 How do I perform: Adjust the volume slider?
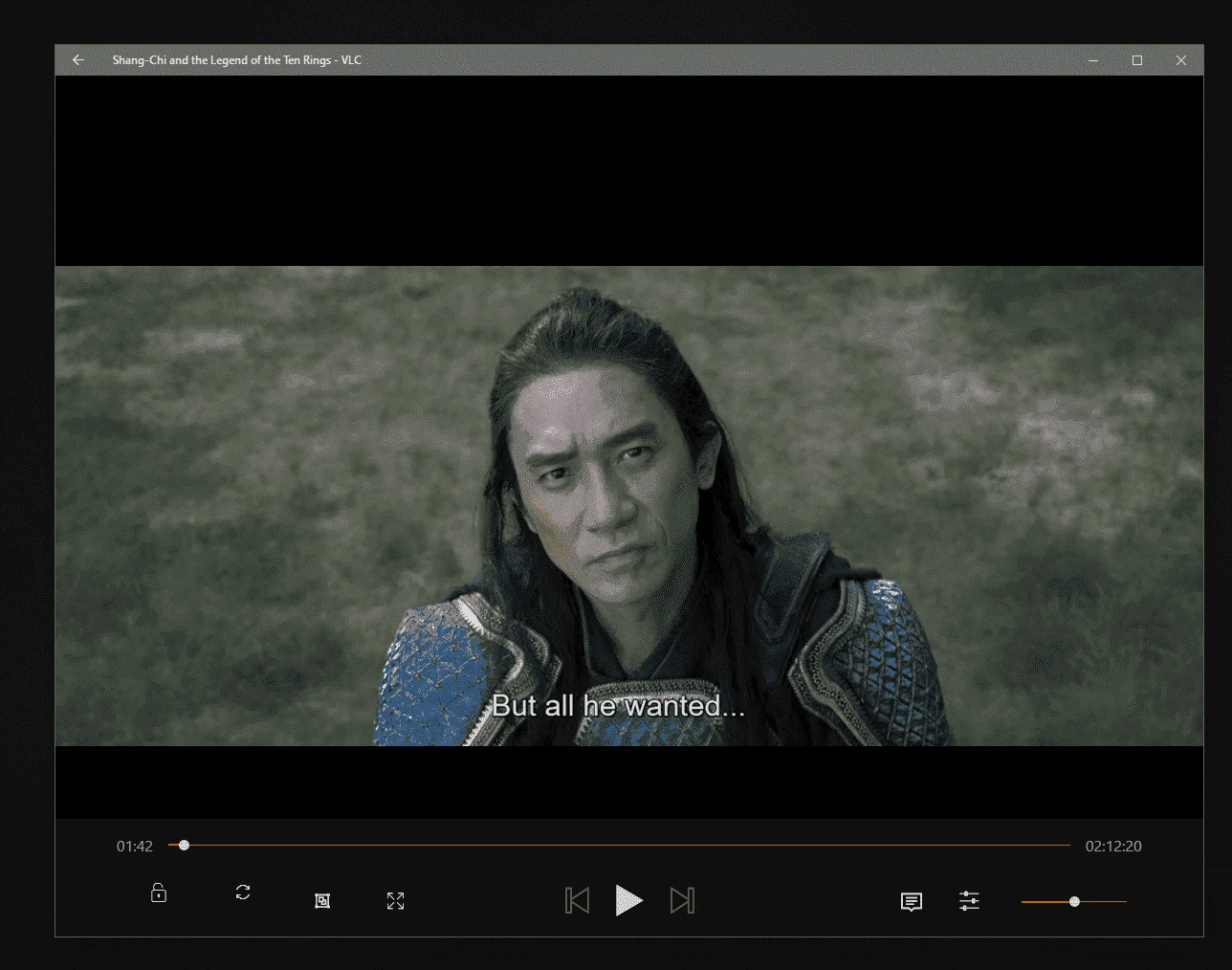click(1074, 901)
